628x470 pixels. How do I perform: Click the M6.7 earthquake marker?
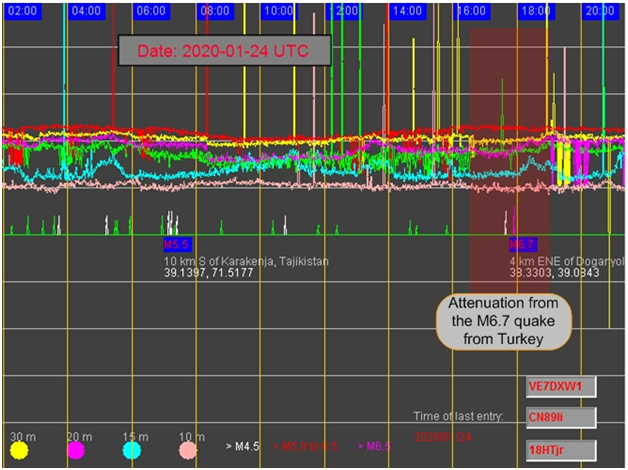tap(522, 244)
